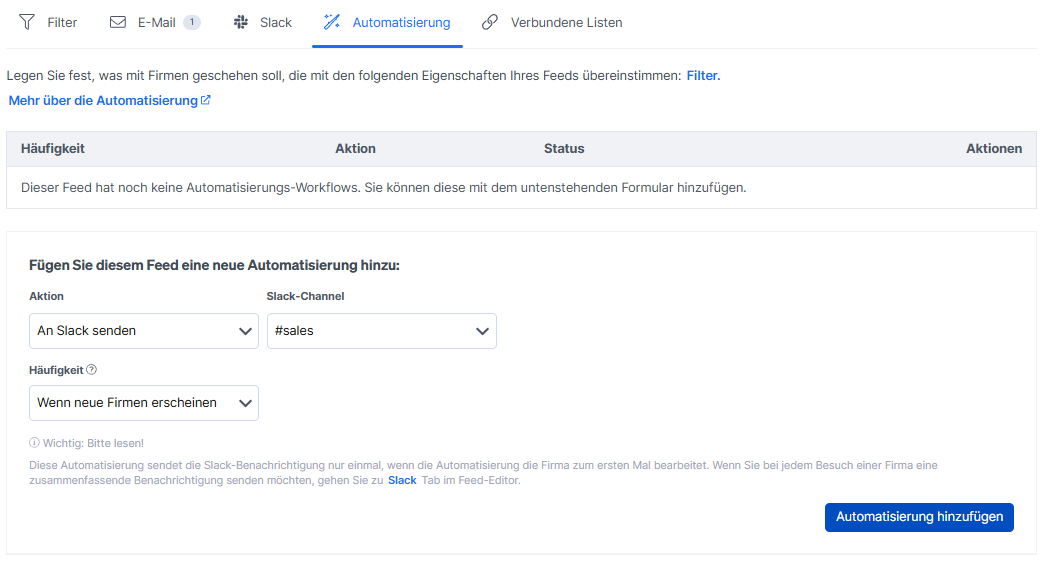Click the question mark help icon next to Häufigkeit
The image size is (1052, 565).
pos(92,370)
